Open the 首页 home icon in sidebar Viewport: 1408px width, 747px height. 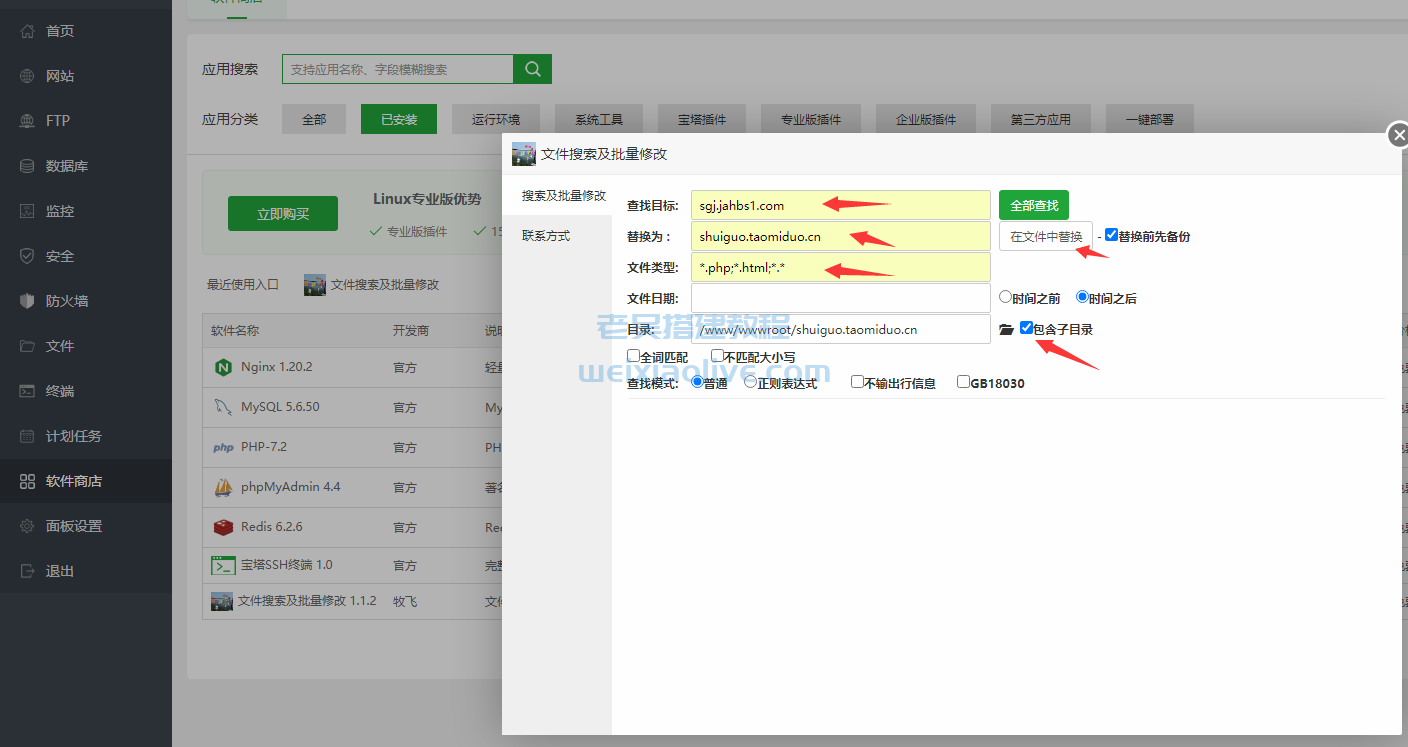coord(28,31)
